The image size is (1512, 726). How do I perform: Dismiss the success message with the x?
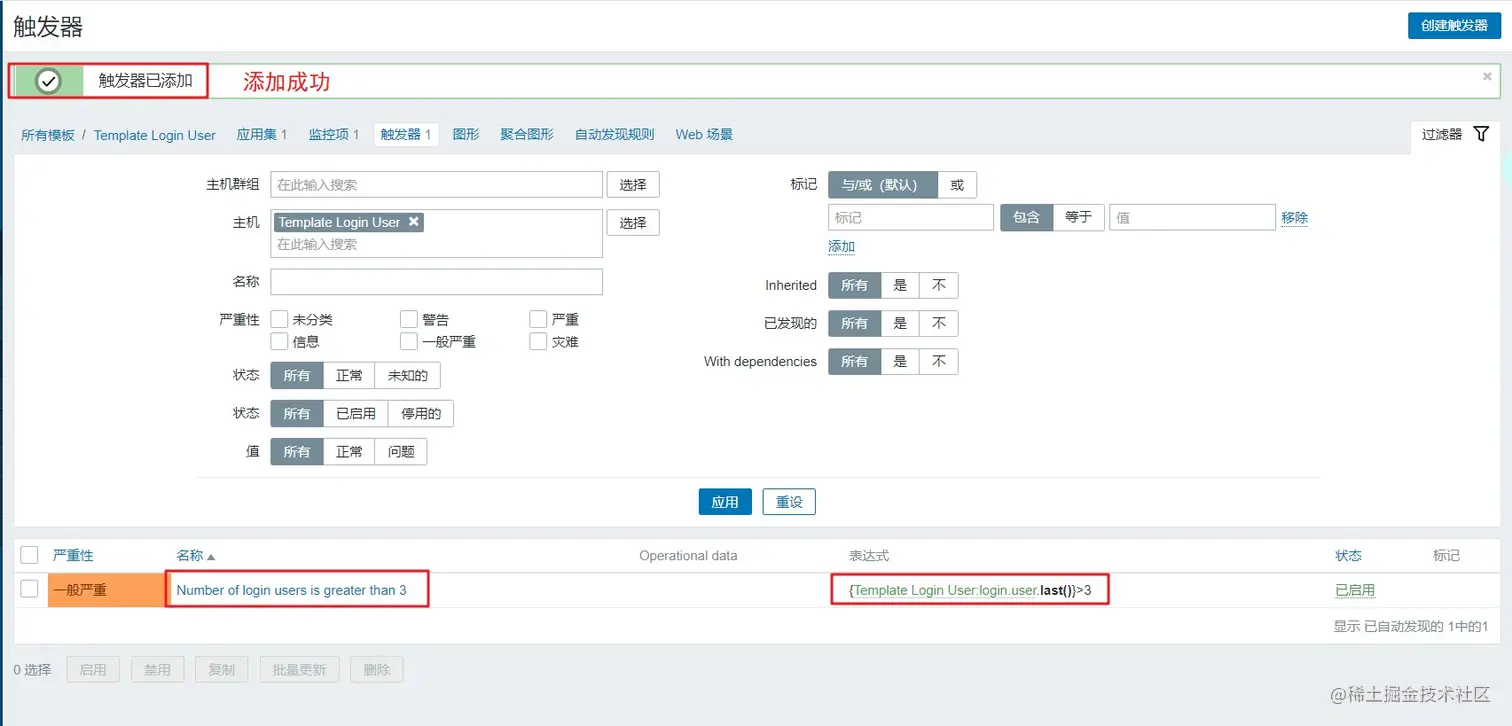pos(1487,76)
